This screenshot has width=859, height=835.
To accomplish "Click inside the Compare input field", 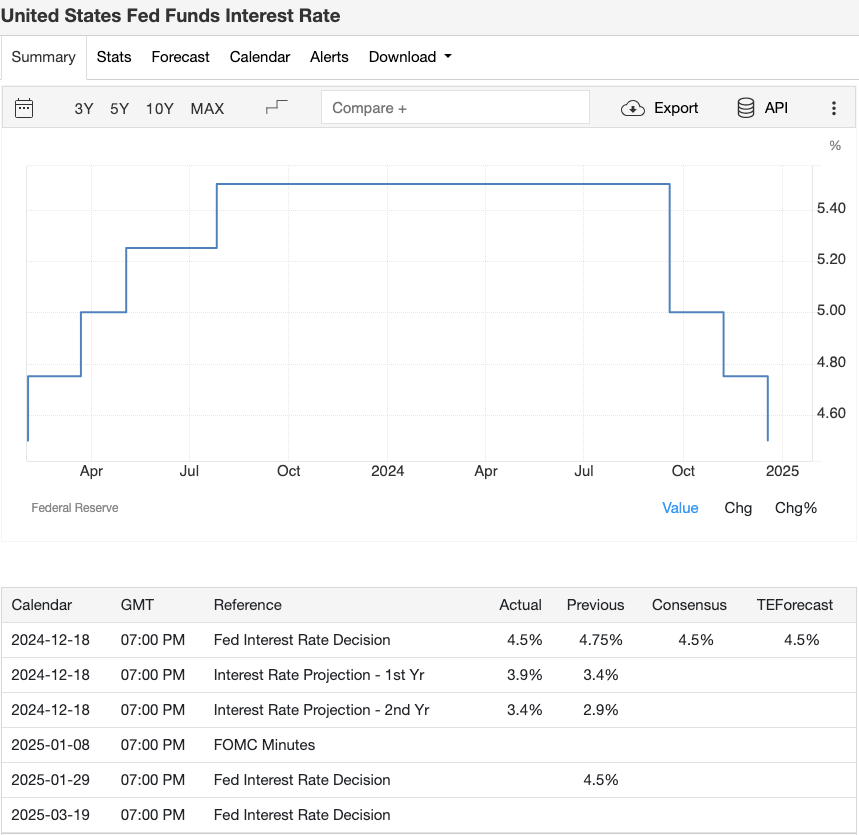I will pos(455,107).
